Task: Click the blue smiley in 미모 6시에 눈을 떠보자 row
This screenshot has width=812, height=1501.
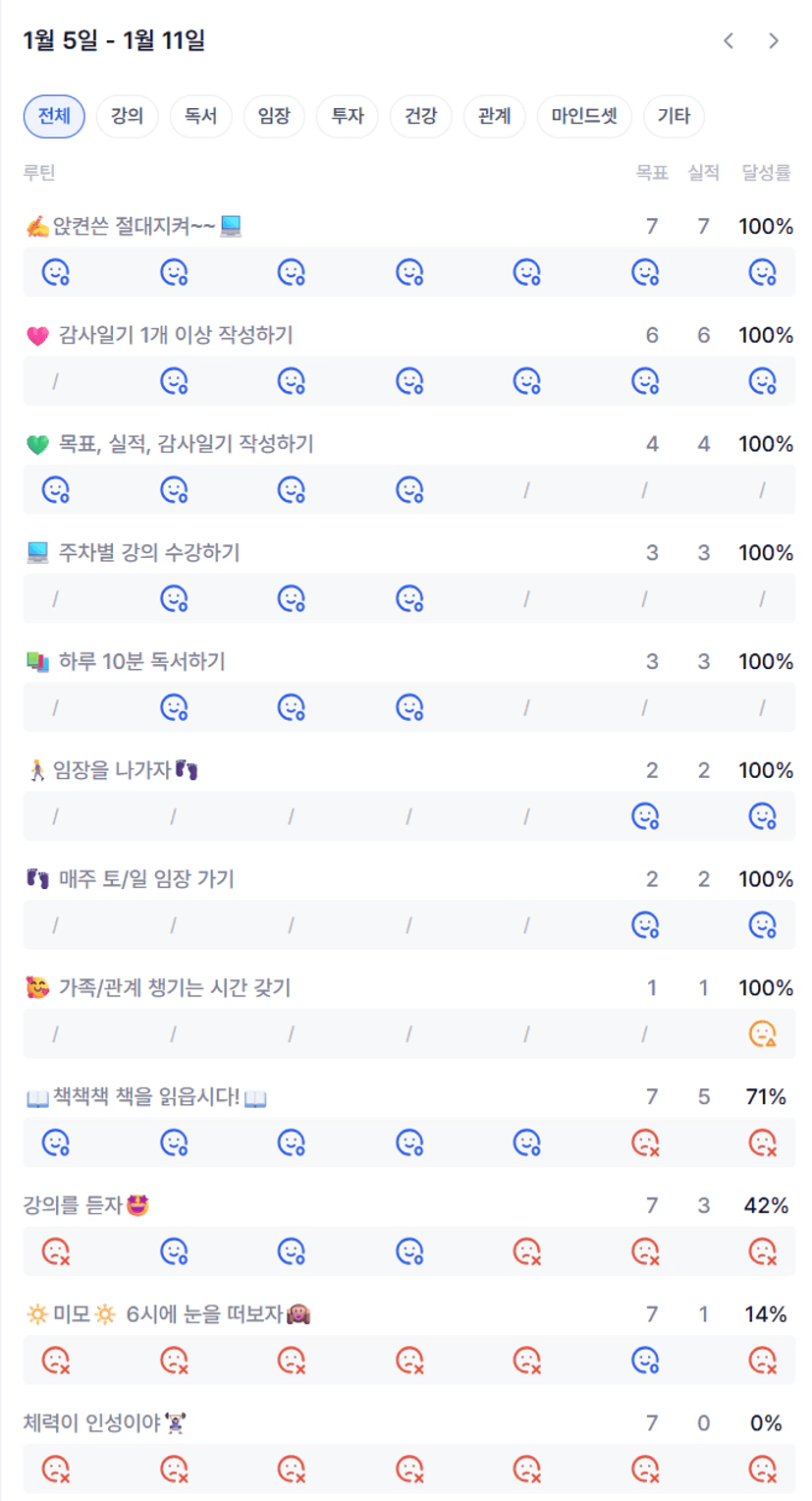Action: point(644,1361)
